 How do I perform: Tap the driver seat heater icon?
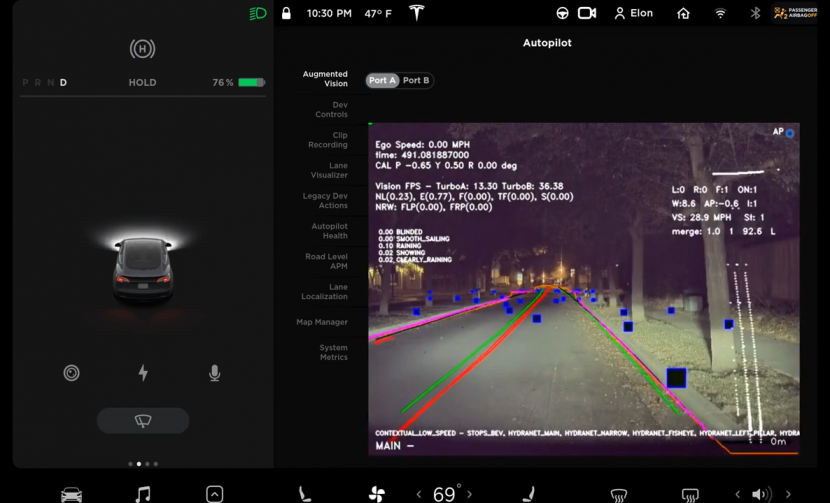(x=304, y=495)
